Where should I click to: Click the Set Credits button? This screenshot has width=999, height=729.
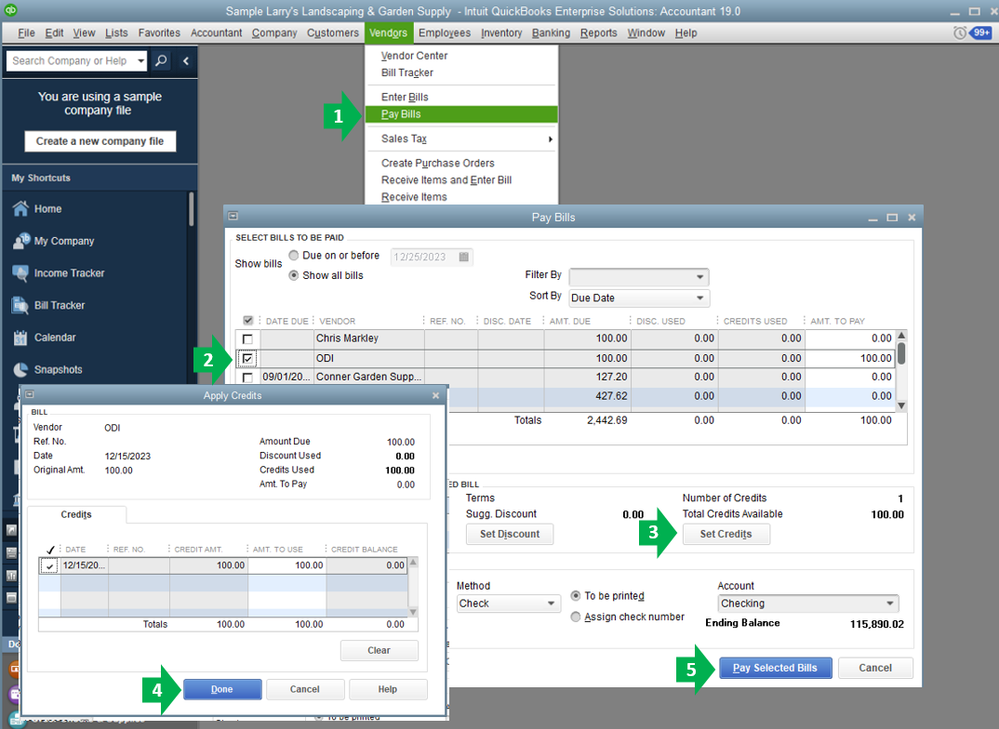pyautogui.click(x=726, y=534)
